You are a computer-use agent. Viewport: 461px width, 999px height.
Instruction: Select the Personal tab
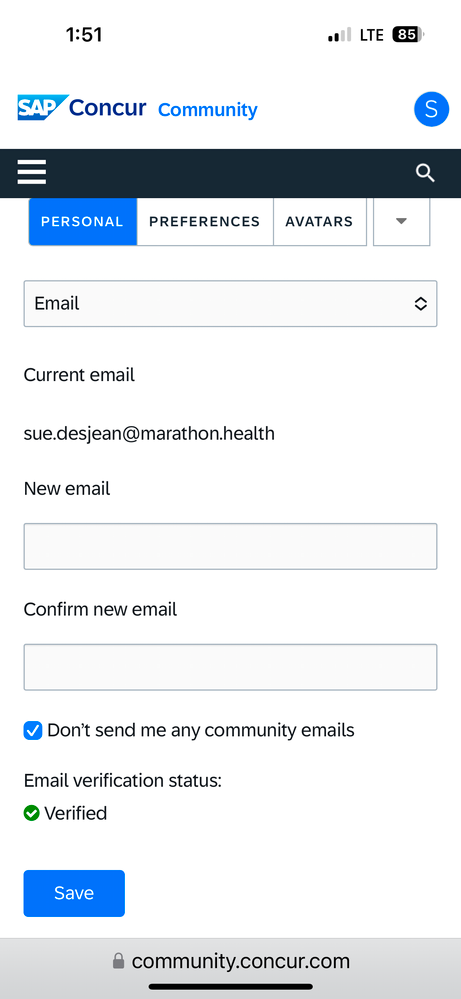click(x=83, y=222)
